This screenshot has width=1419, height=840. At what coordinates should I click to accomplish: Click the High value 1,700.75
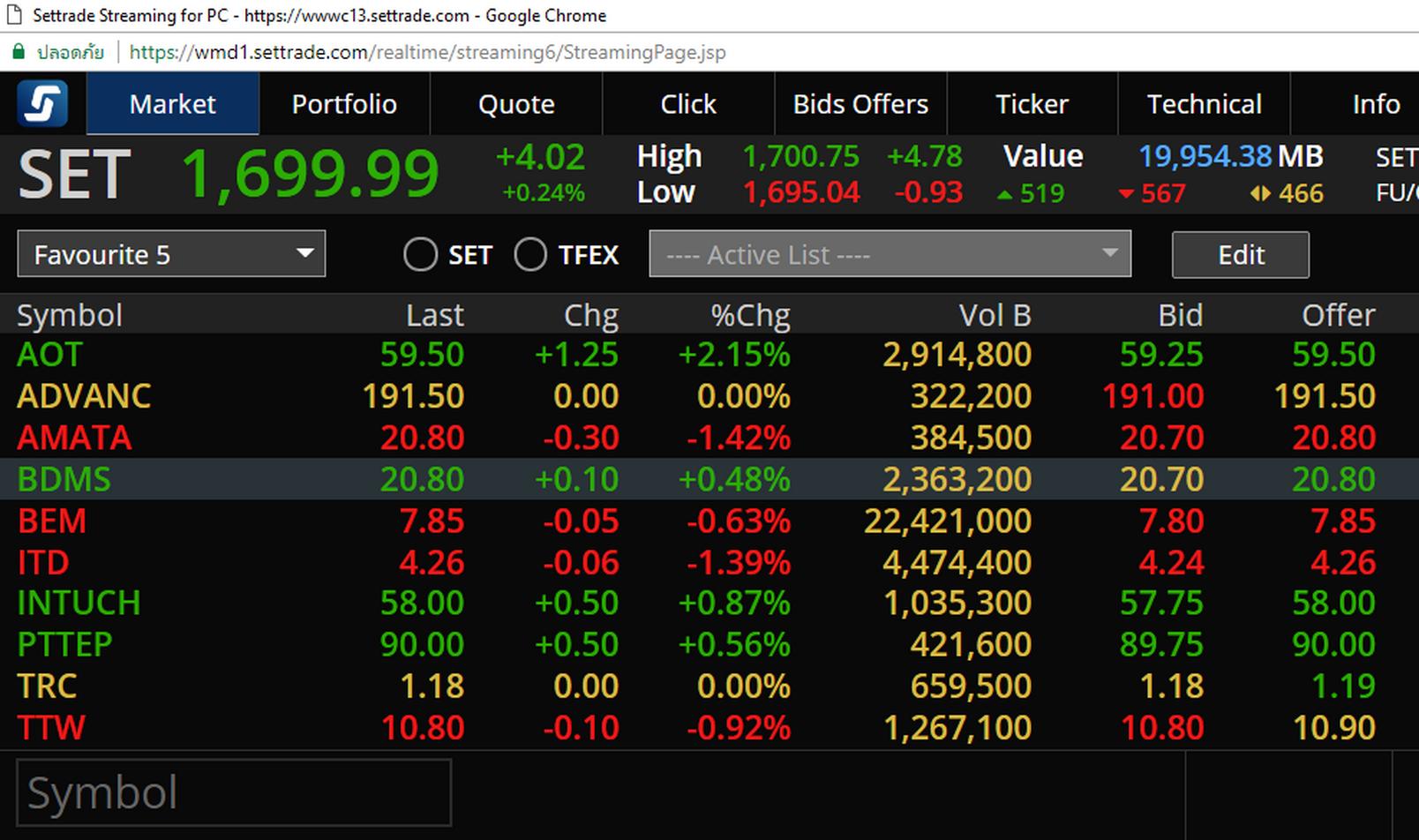pos(800,156)
